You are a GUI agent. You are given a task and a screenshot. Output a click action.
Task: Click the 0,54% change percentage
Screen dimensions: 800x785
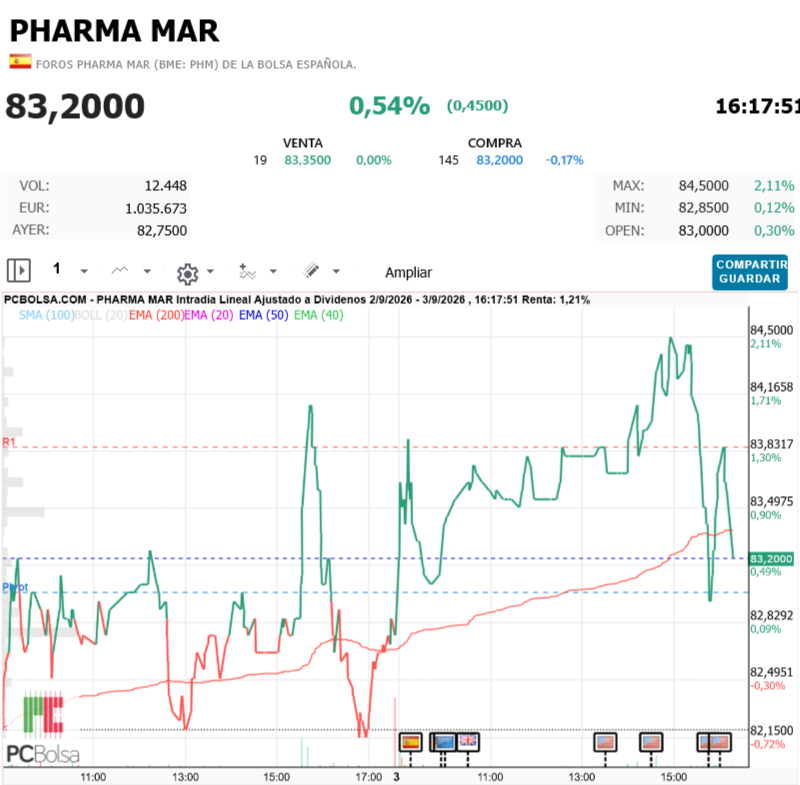(389, 106)
